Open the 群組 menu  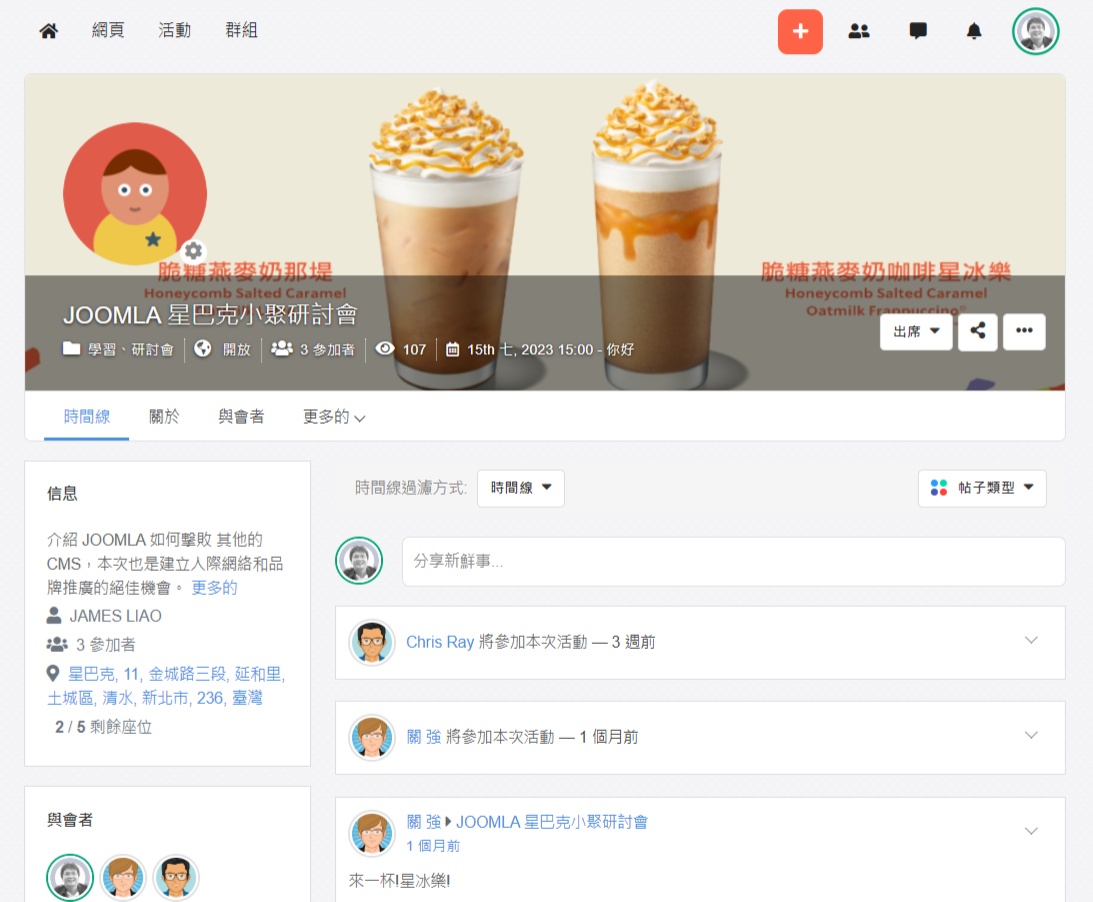point(241,30)
